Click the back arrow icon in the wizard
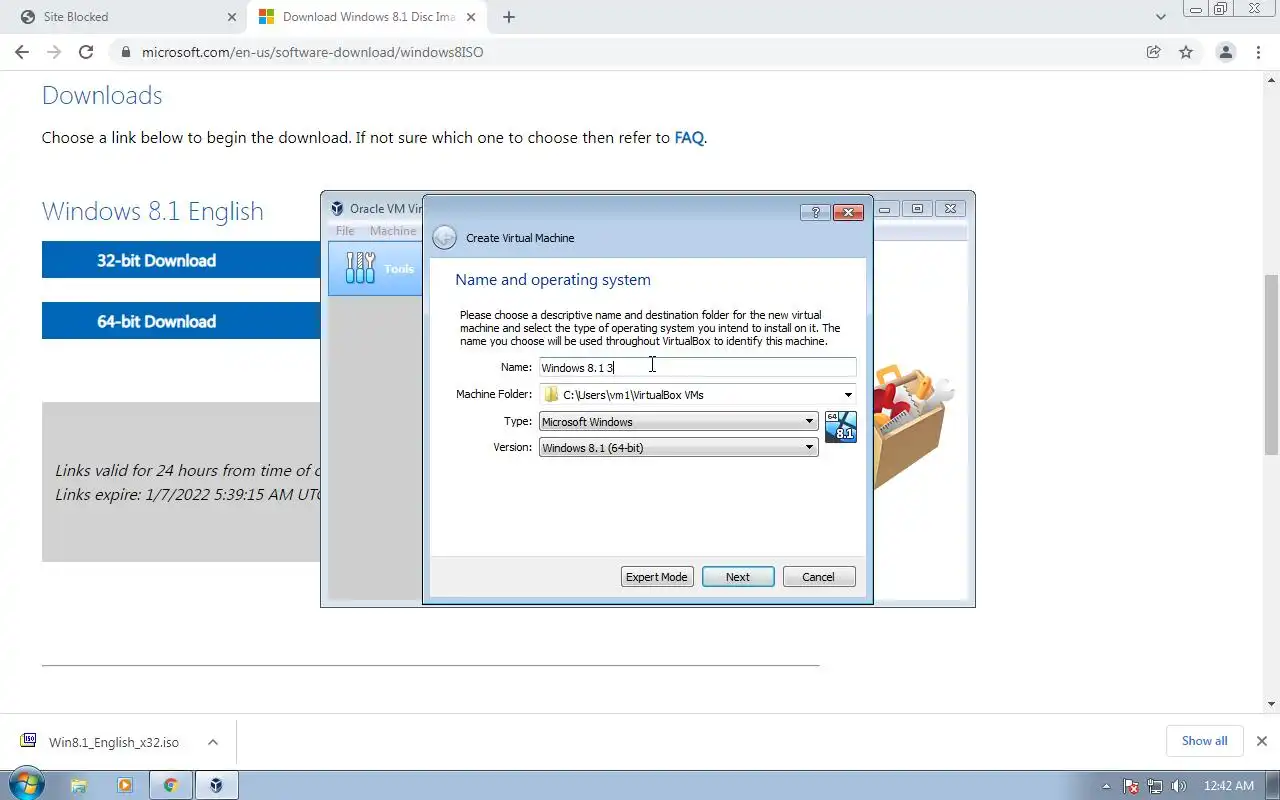The image size is (1280, 800). coord(444,238)
